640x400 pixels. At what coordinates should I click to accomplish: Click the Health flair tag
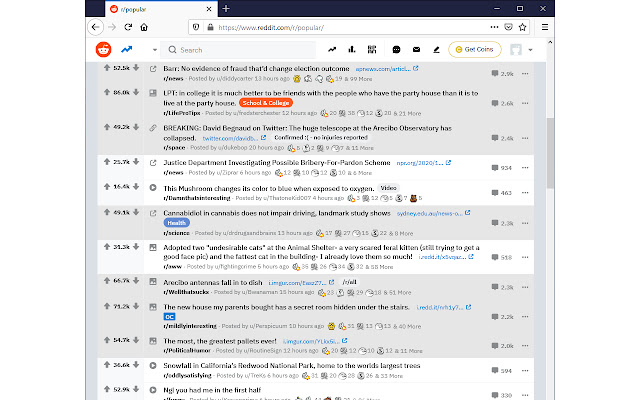tap(177, 223)
